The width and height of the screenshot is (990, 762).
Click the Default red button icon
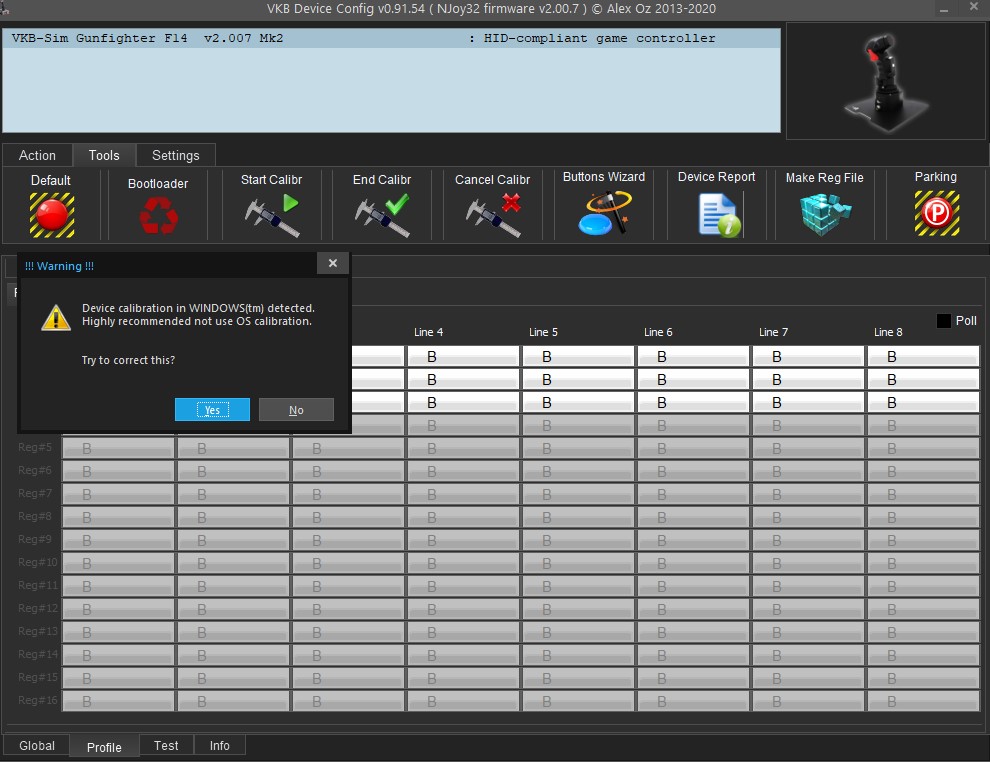[52, 215]
